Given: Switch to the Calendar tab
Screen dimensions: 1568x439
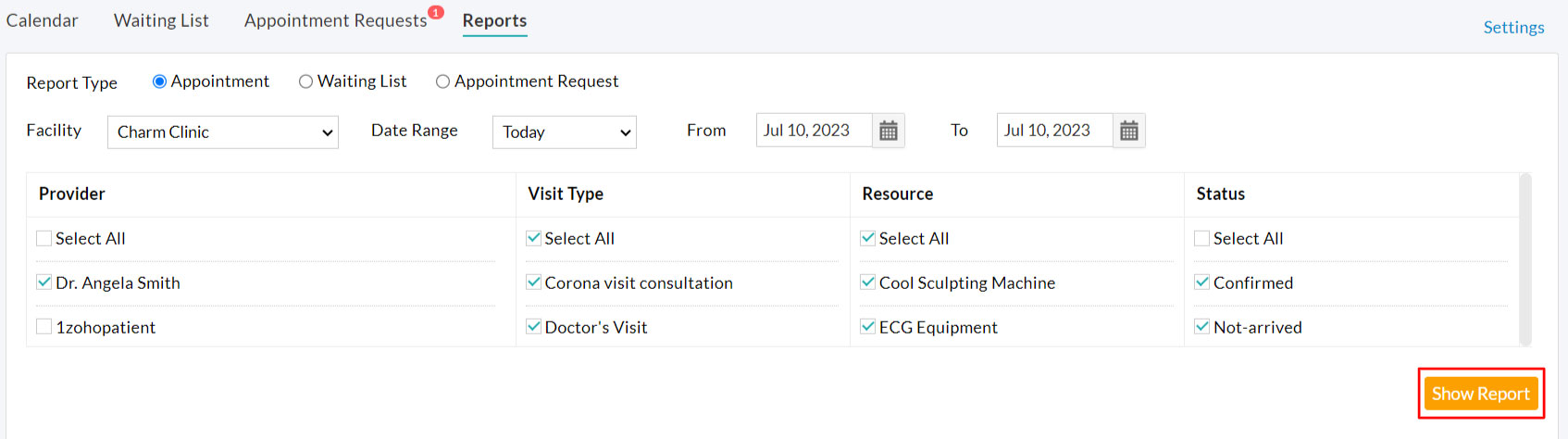Looking at the screenshot, I should coord(42,20).
